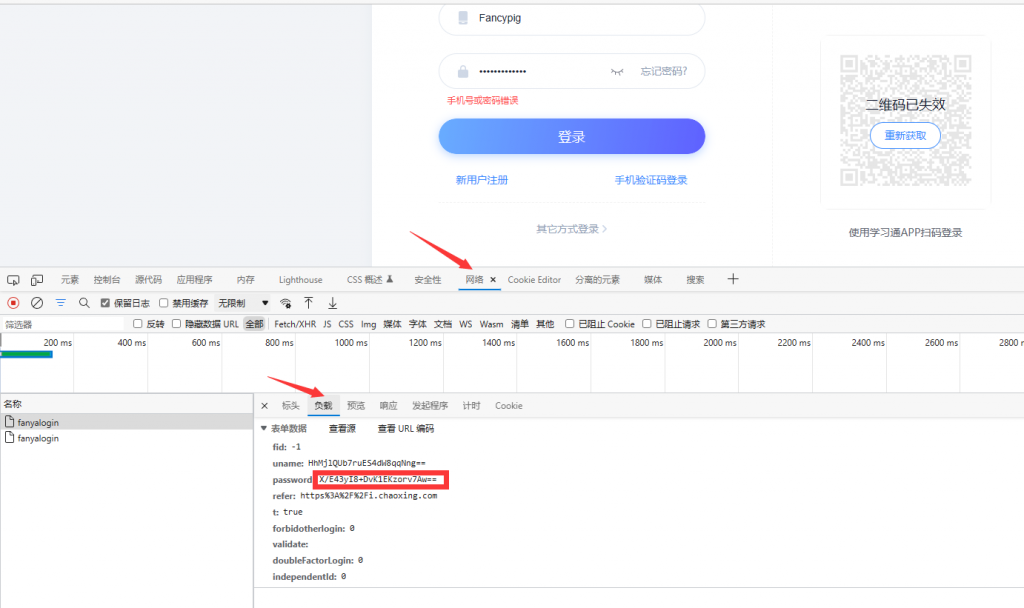Open the 媒体 Media tab
Image resolution: width=1024 pixels, height=608 pixels.
click(x=653, y=280)
